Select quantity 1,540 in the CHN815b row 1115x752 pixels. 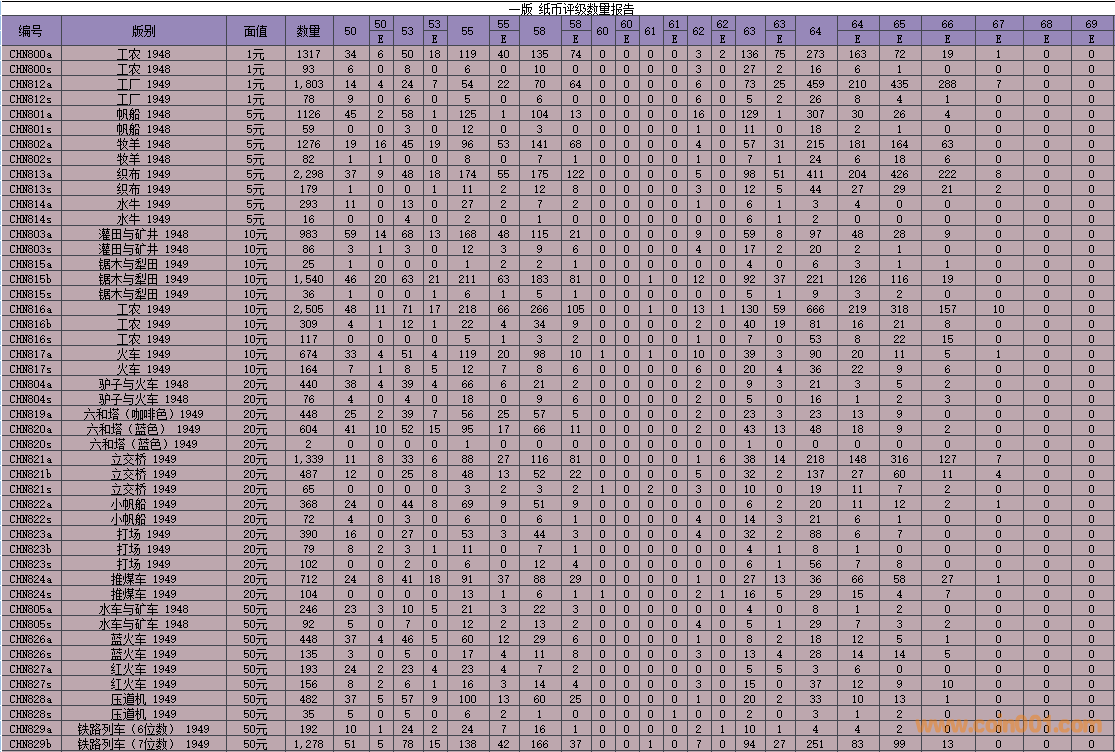309,279
